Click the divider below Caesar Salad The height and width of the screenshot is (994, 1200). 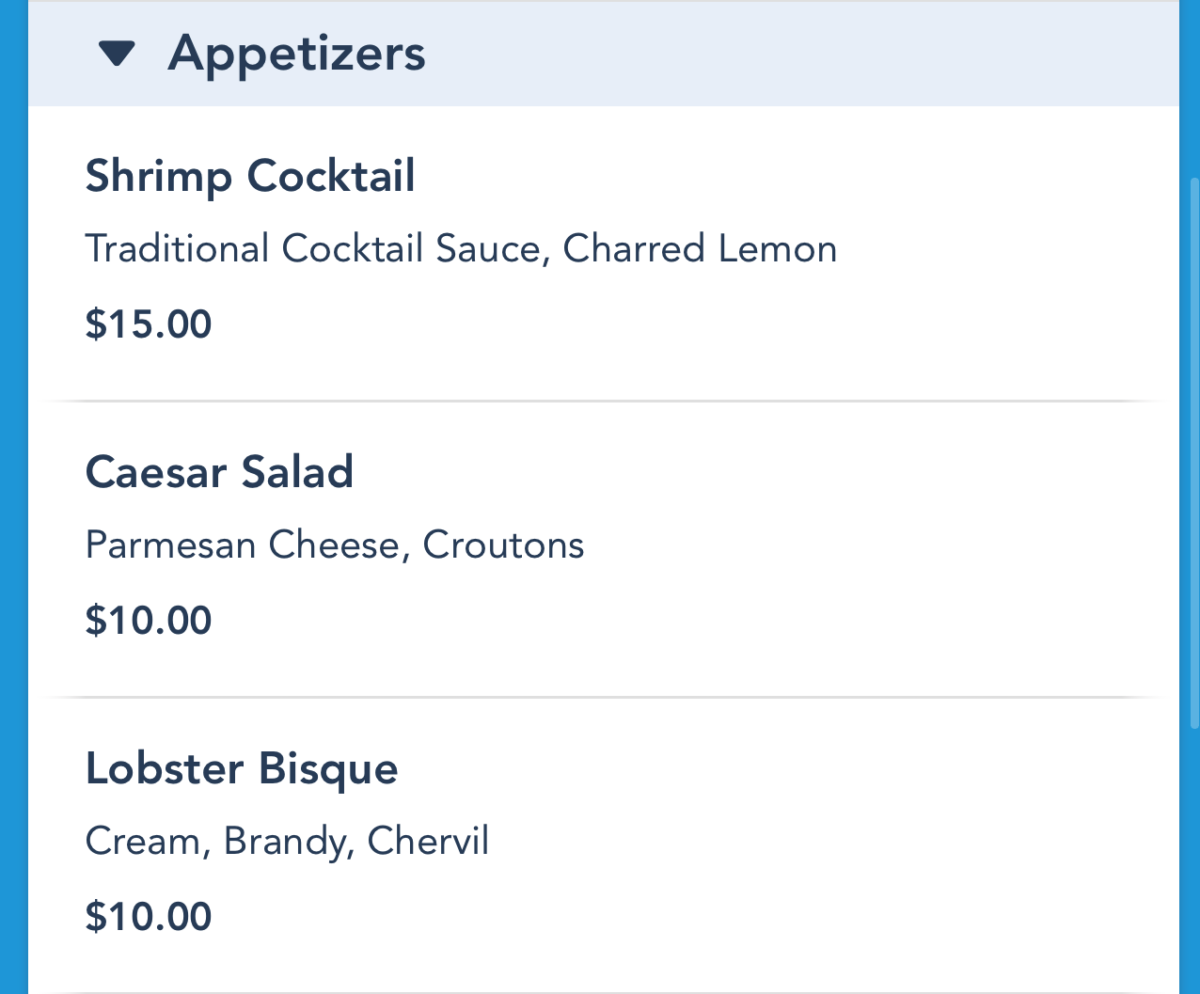(x=600, y=696)
